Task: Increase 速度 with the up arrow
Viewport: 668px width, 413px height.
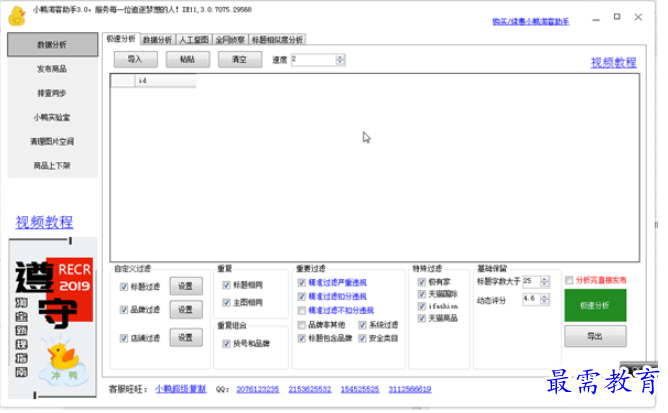Action: (x=340, y=57)
